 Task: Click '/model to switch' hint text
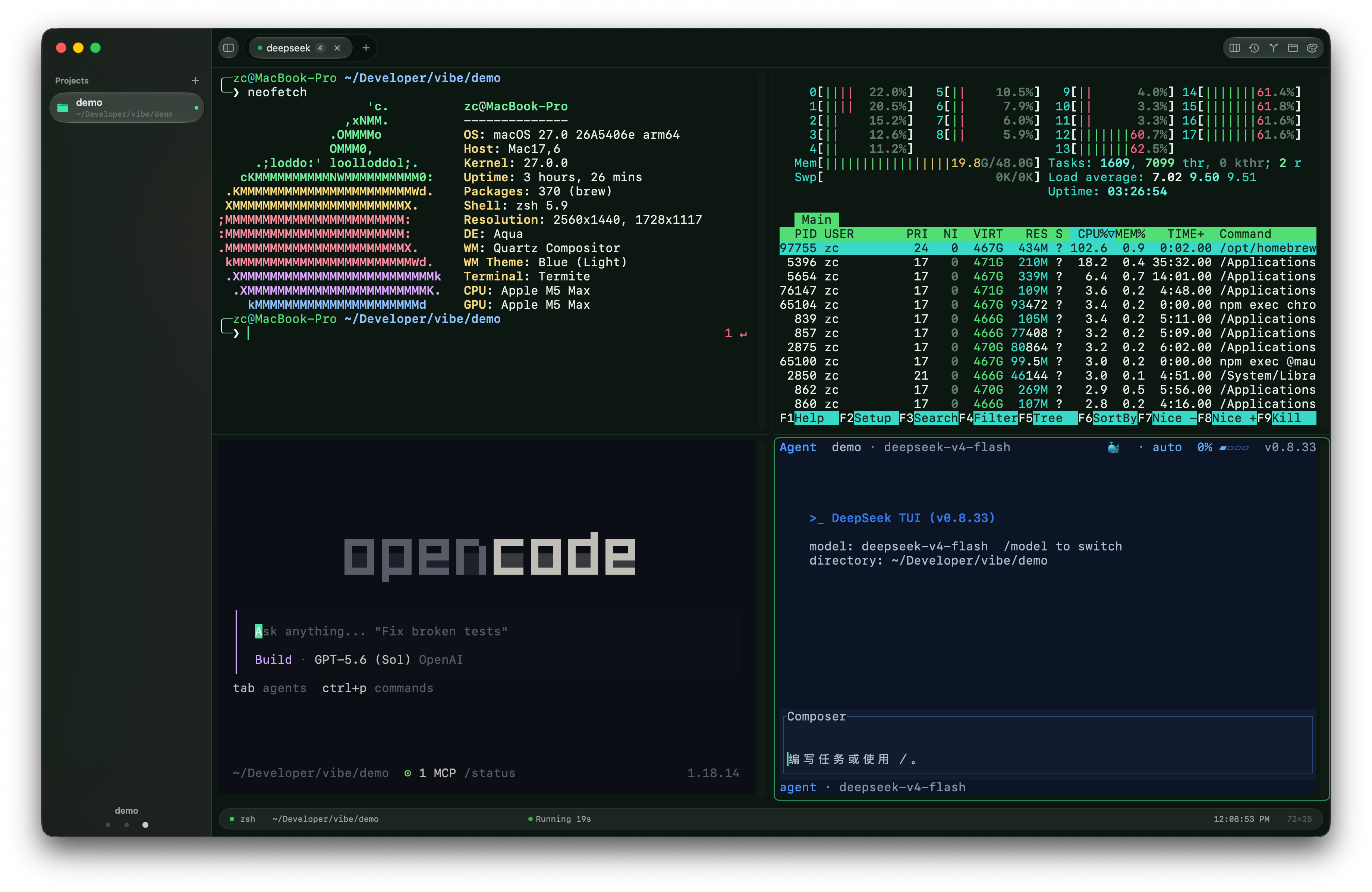click(1063, 547)
